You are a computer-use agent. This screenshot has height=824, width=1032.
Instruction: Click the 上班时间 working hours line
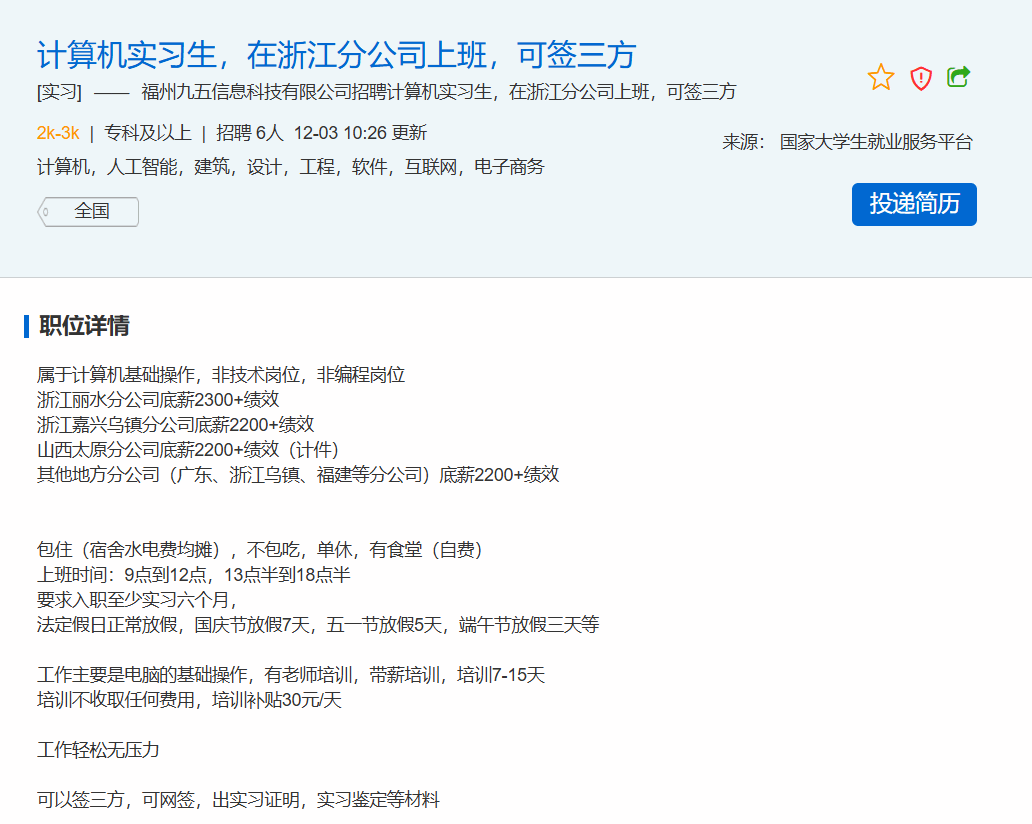pos(193,575)
